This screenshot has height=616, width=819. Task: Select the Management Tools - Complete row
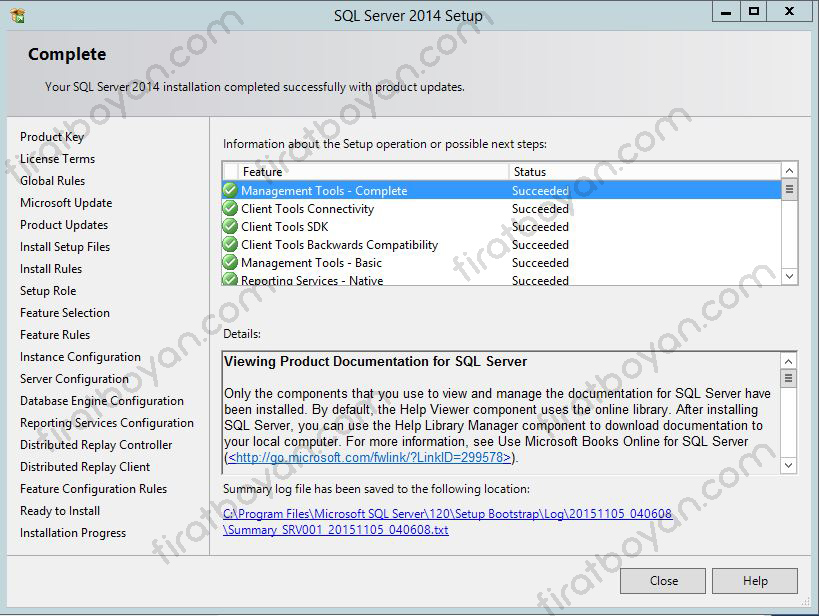click(x=501, y=190)
